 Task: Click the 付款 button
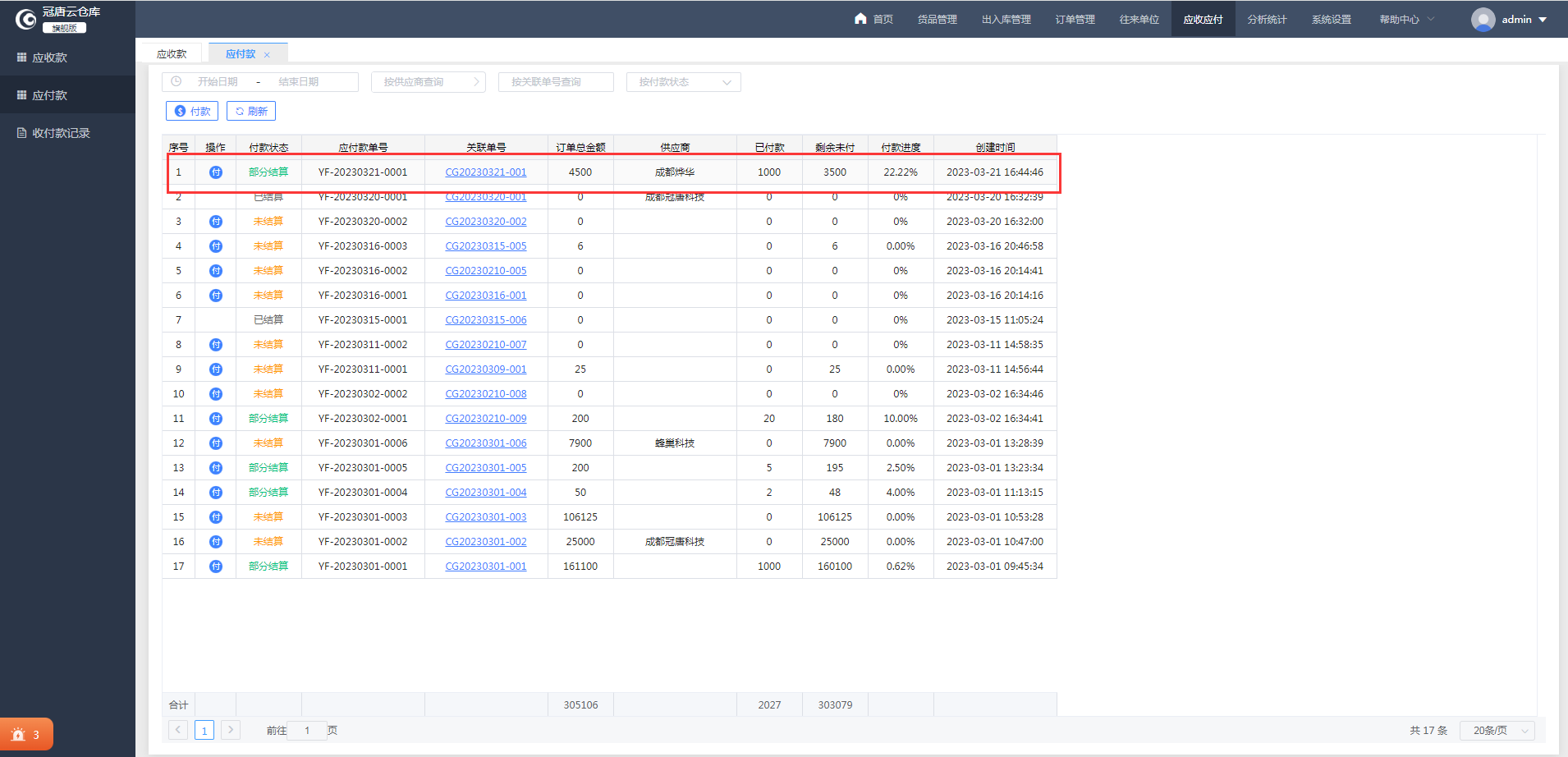(193, 111)
